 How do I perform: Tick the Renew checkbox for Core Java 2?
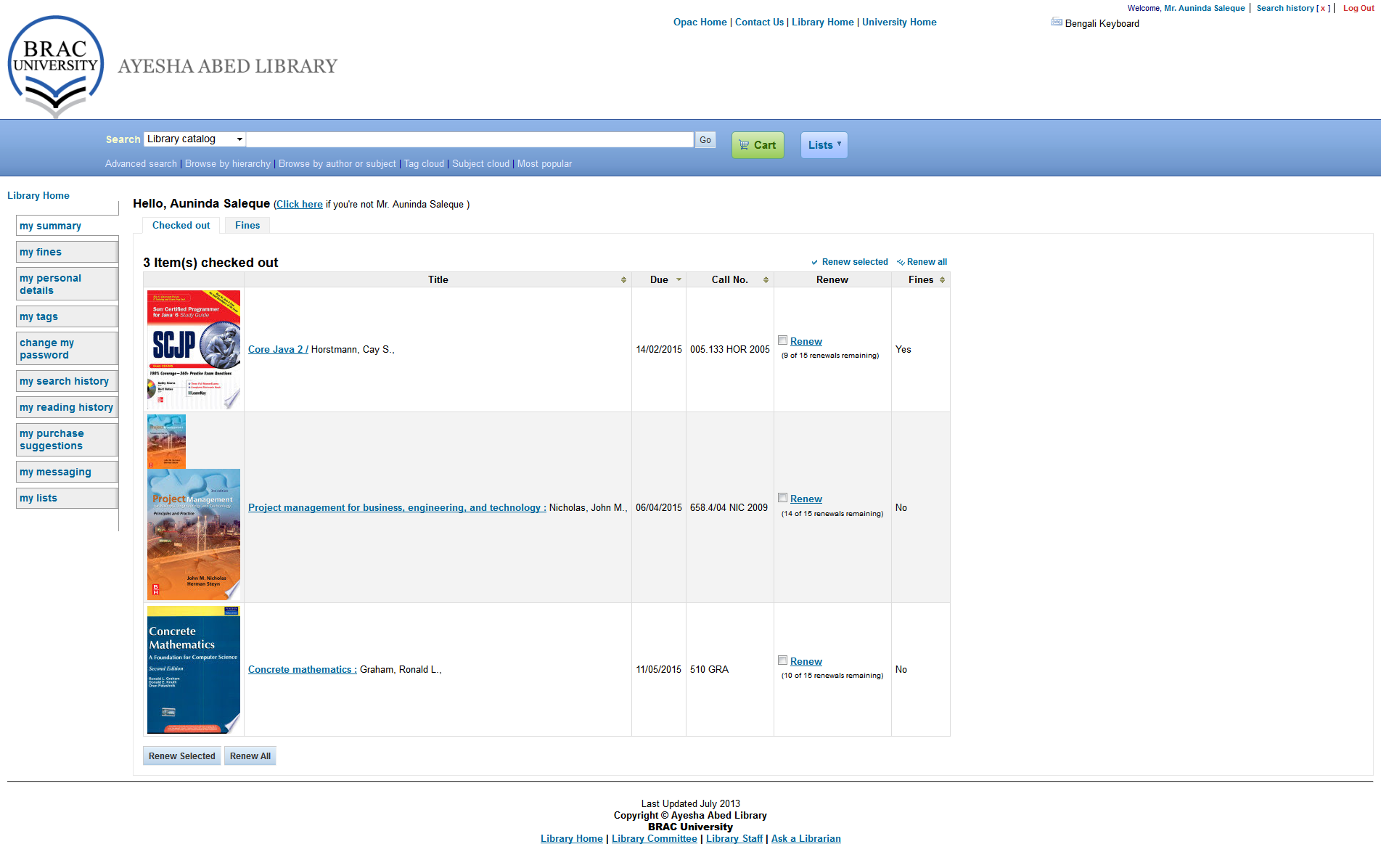click(x=783, y=340)
